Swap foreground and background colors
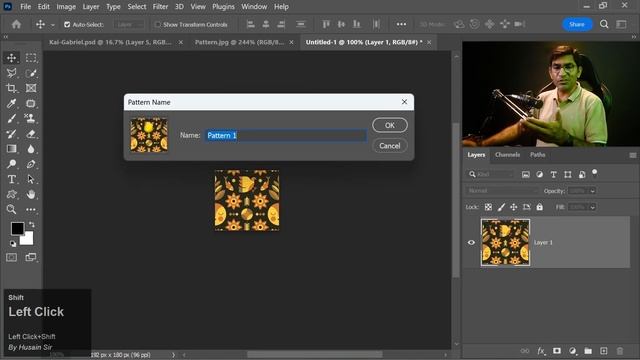Image resolution: width=640 pixels, height=360 pixels. pyautogui.click(x=31, y=225)
